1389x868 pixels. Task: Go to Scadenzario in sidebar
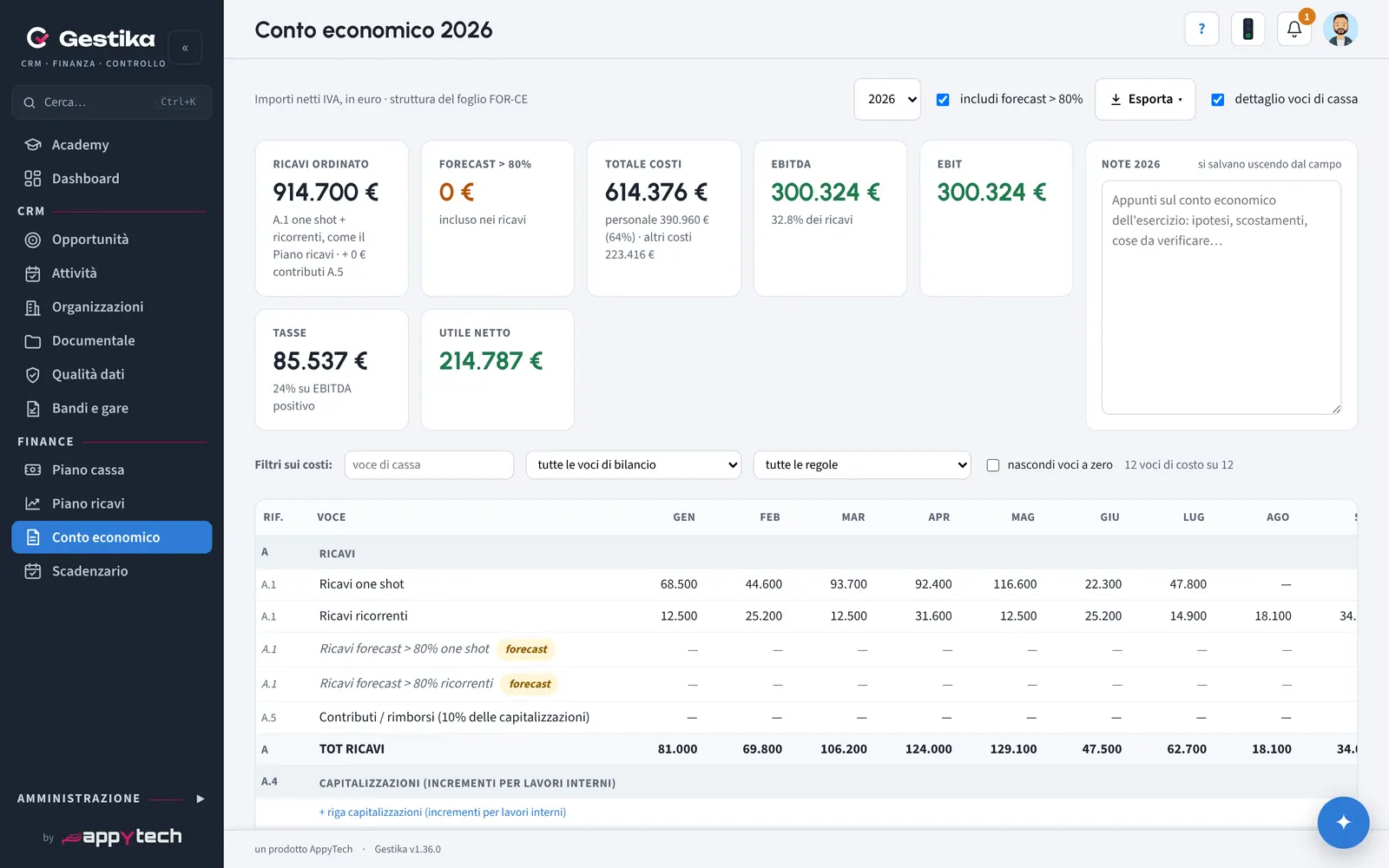pyautogui.click(x=112, y=571)
